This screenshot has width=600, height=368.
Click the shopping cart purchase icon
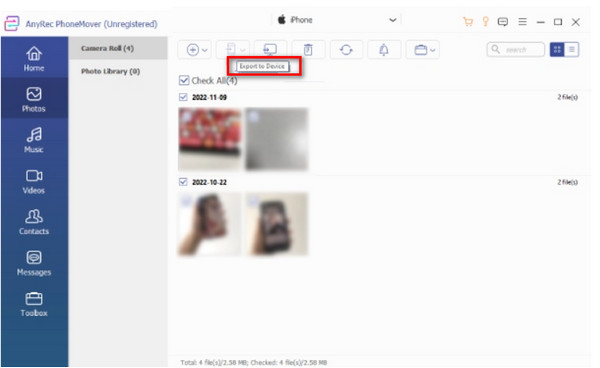click(x=468, y=21)
